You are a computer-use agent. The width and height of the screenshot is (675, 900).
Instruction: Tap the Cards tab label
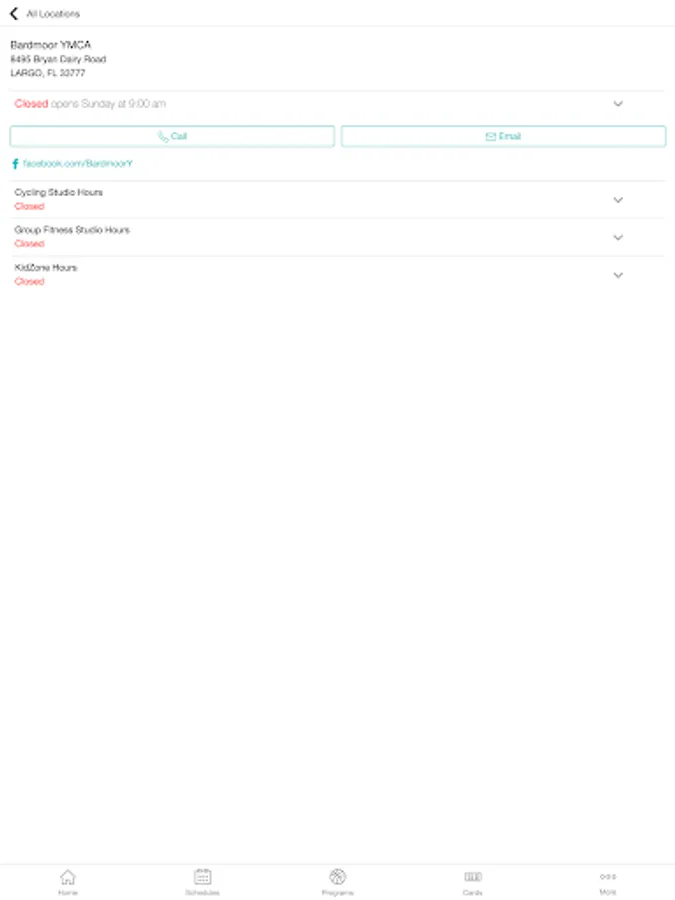click(x=472, y=893)
